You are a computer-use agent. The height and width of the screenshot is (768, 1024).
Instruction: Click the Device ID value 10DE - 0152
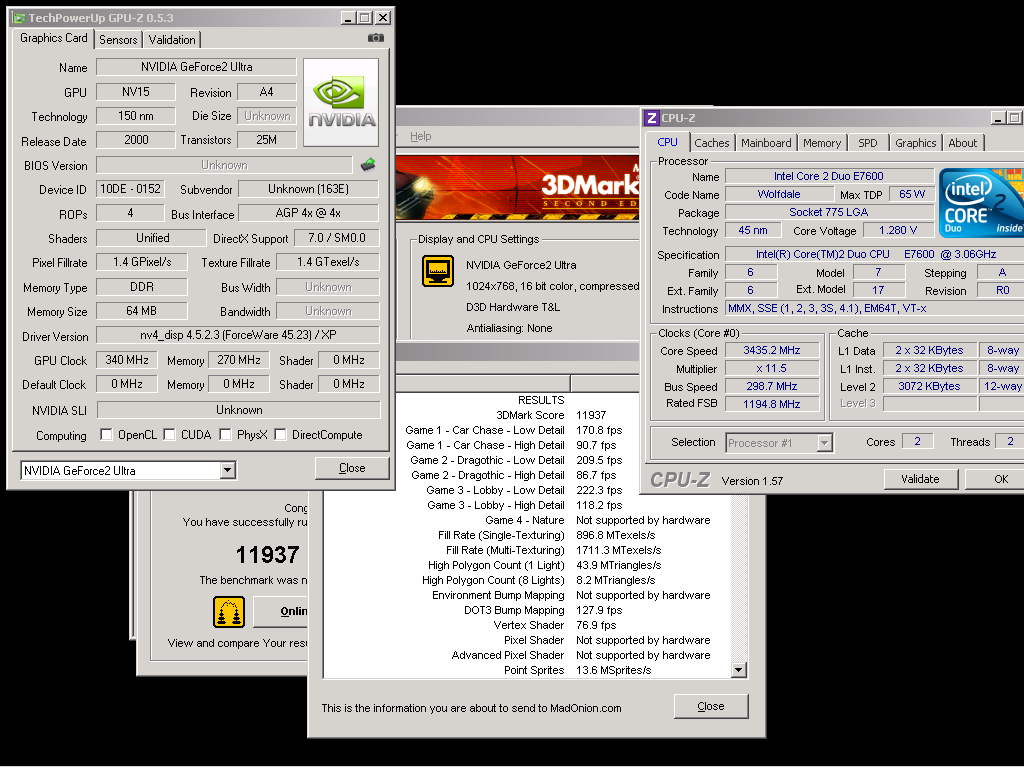click(x=131, y=189)
